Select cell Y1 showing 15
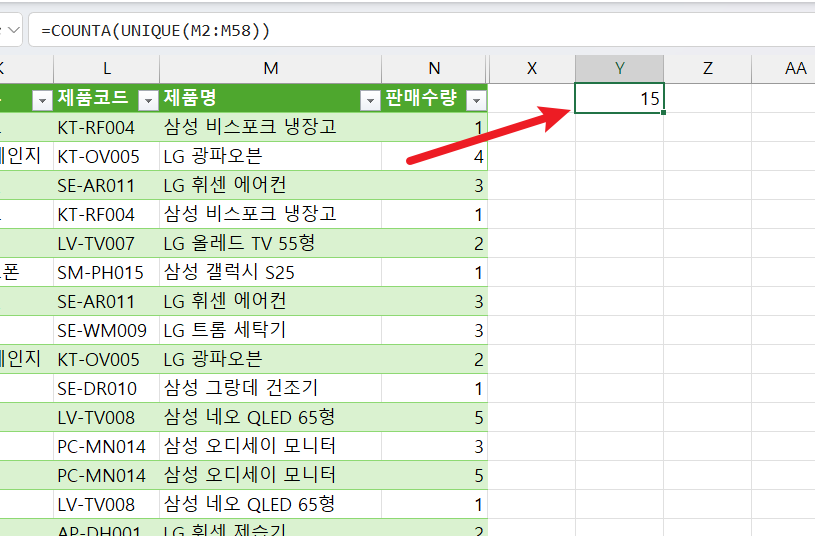The image size is (815, 536). point(620,98)
